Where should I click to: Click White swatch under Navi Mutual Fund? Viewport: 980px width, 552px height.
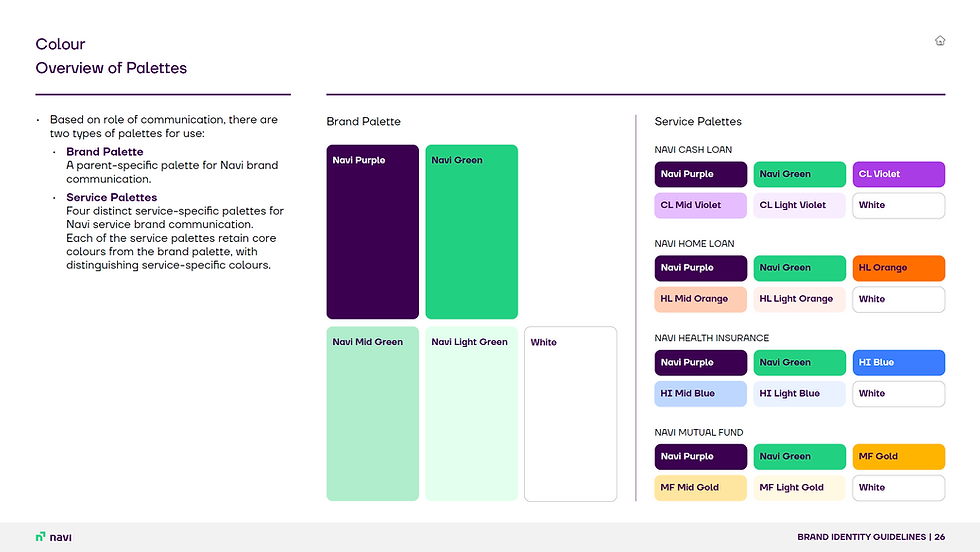[899, 488]
